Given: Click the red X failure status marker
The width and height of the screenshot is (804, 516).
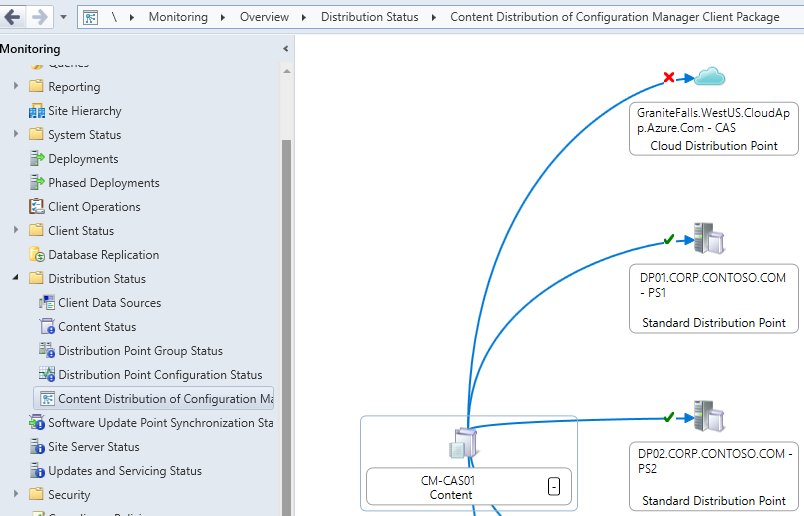Looking at the screenshot, I should click(x=669, y=77).
